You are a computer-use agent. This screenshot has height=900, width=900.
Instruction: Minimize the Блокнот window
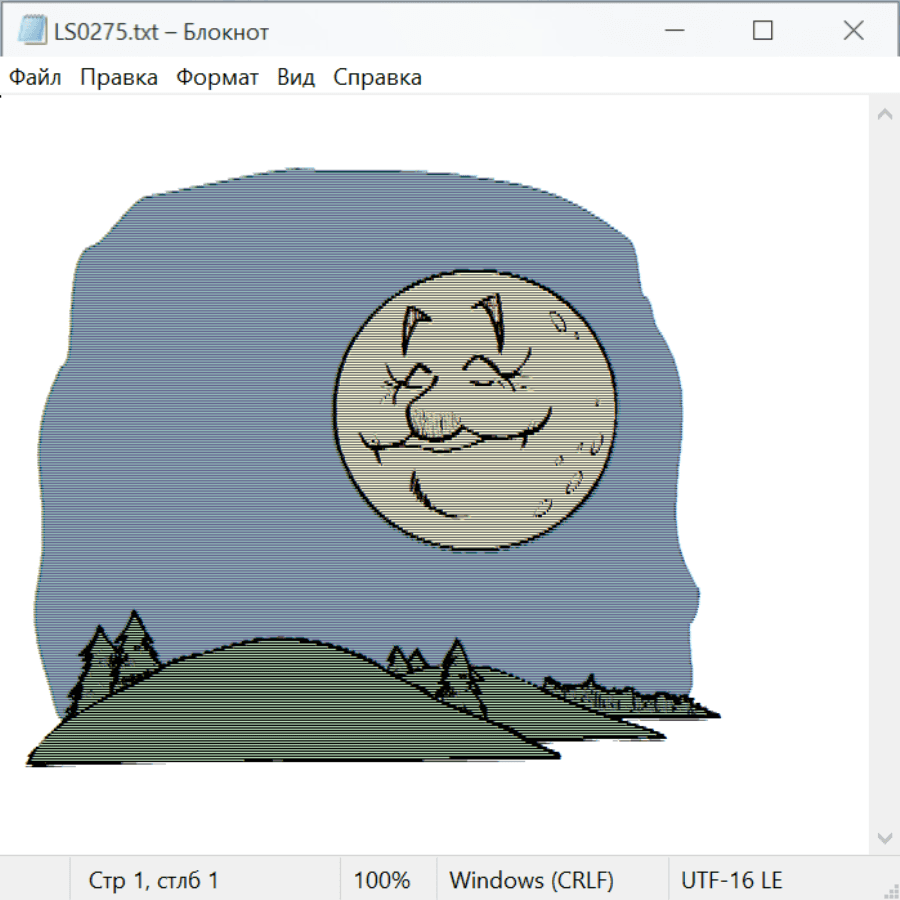pyautogui.click(x=672, y=31)
